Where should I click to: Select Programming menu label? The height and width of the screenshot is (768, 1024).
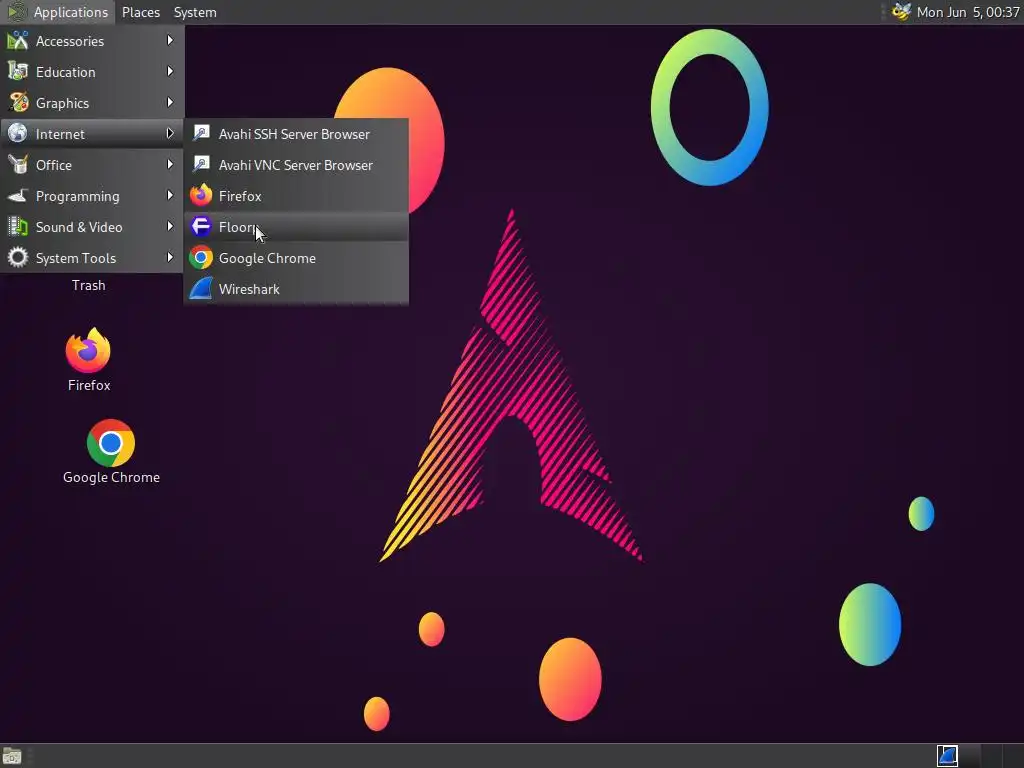78,197
